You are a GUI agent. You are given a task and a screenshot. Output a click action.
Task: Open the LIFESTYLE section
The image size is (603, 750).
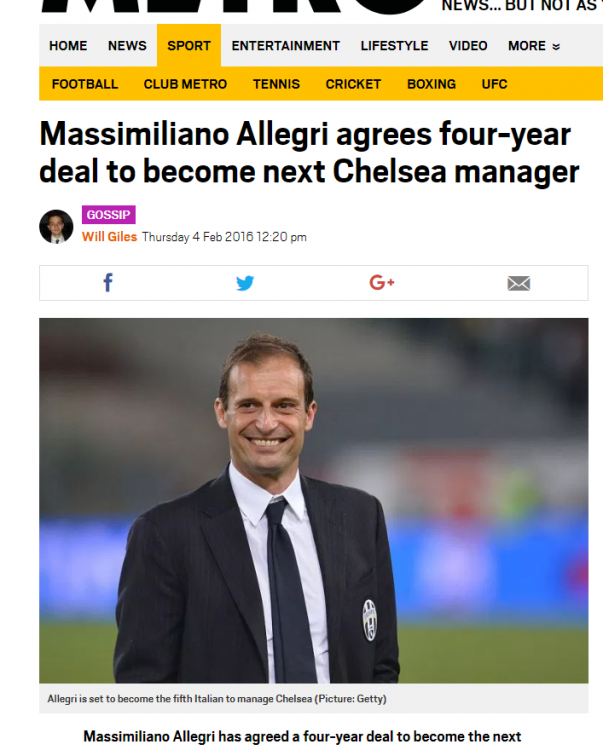coord(394,45)
